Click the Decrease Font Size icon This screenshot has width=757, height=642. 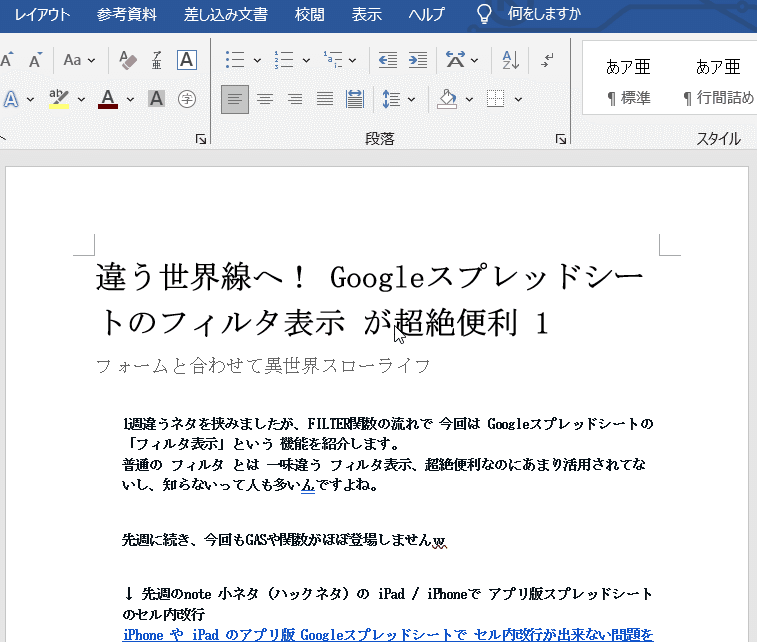[x=35, y=60]
